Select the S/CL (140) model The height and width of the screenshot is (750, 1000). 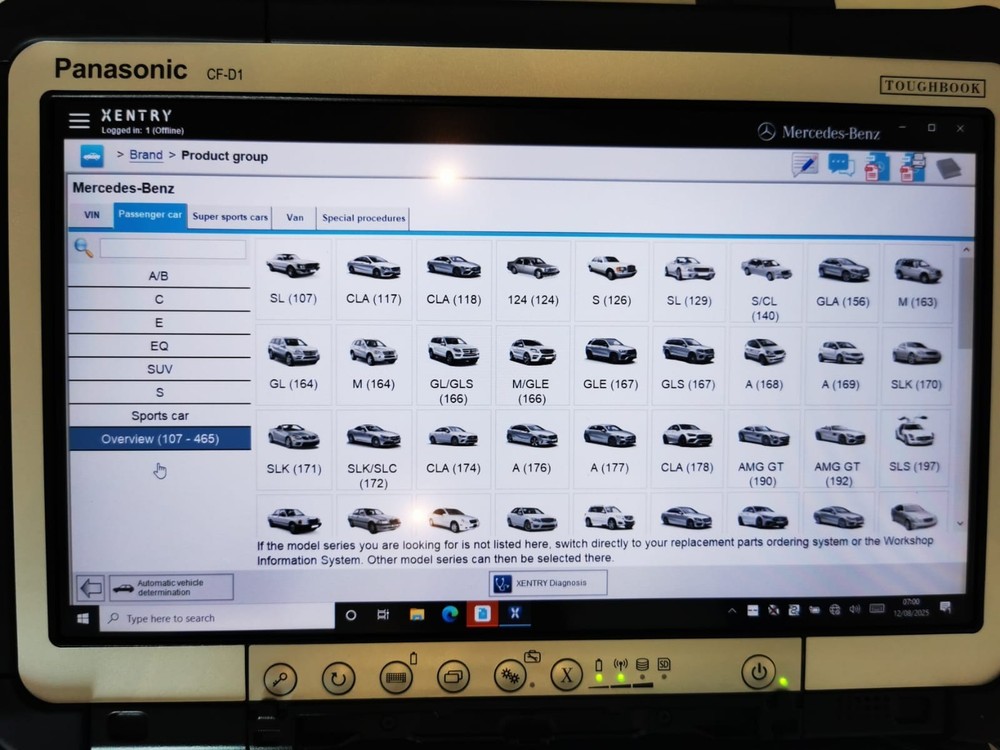(x=765, y=283)
